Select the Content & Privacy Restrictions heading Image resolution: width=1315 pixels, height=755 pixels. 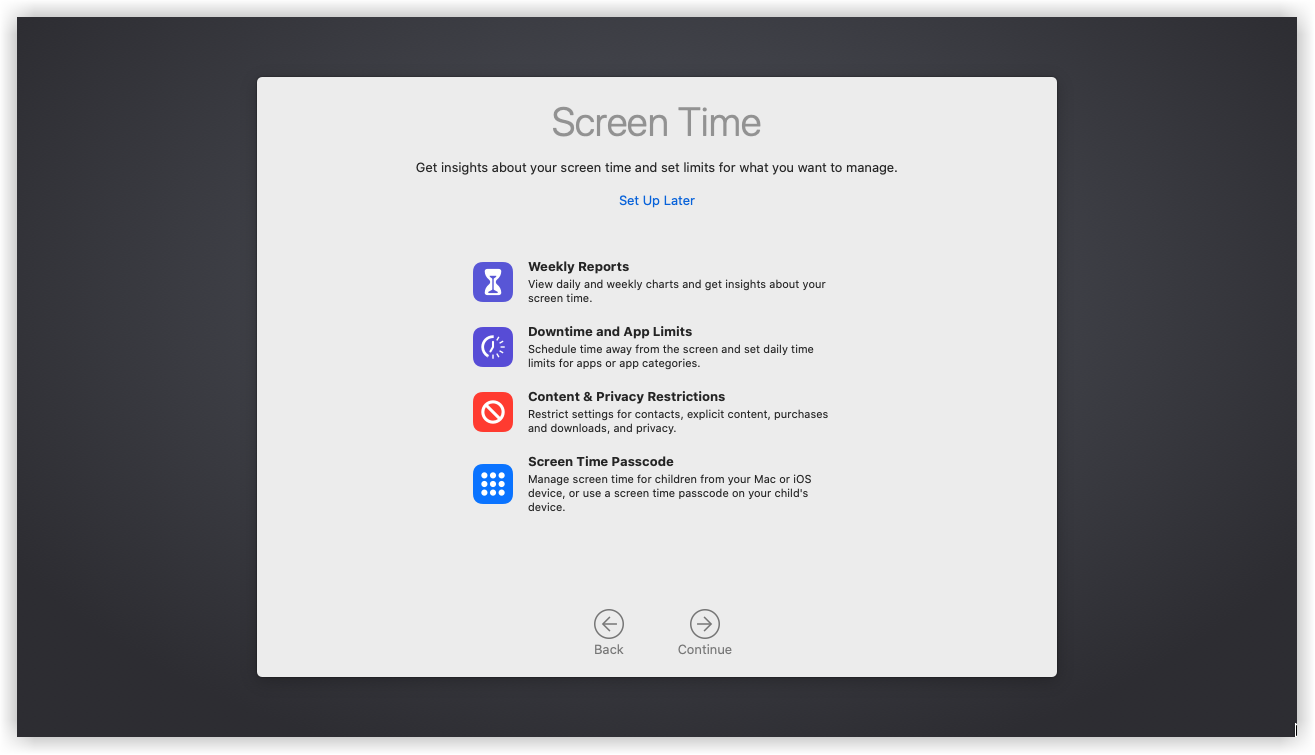[x=626, y=397]
